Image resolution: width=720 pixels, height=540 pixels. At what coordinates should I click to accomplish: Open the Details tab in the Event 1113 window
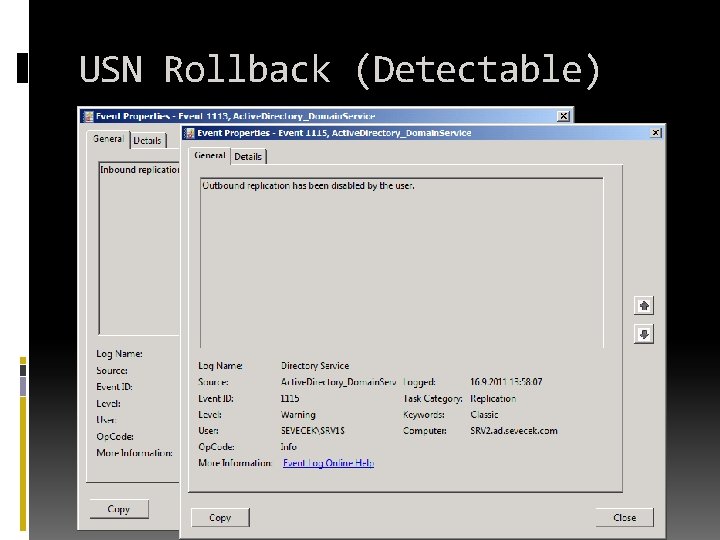click(147, 141)
